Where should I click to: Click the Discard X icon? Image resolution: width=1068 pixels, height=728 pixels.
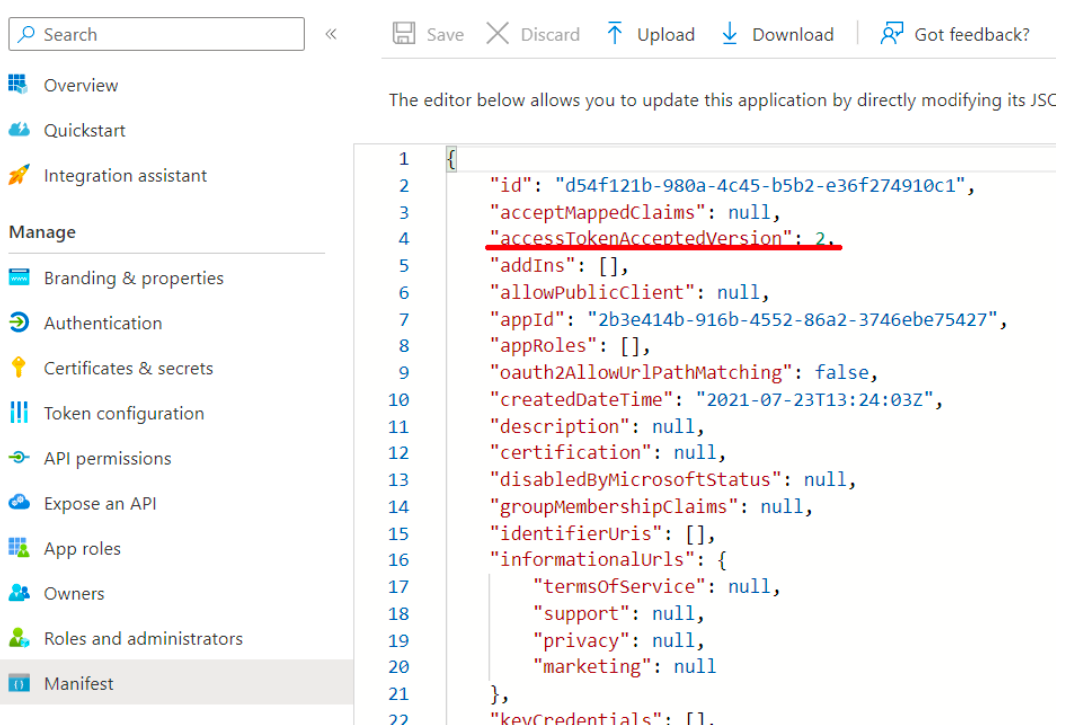click(x=497, y=33)
